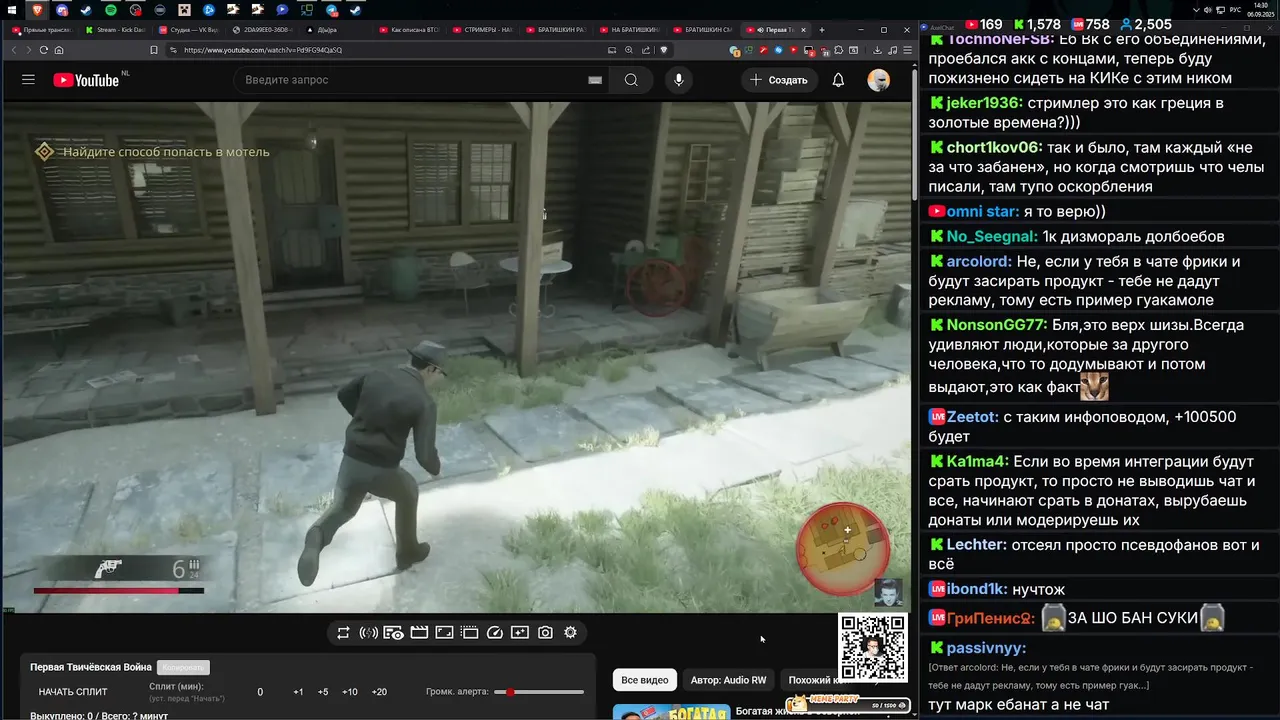
Task: Open browser downloads icon
Action: point(877,50)
